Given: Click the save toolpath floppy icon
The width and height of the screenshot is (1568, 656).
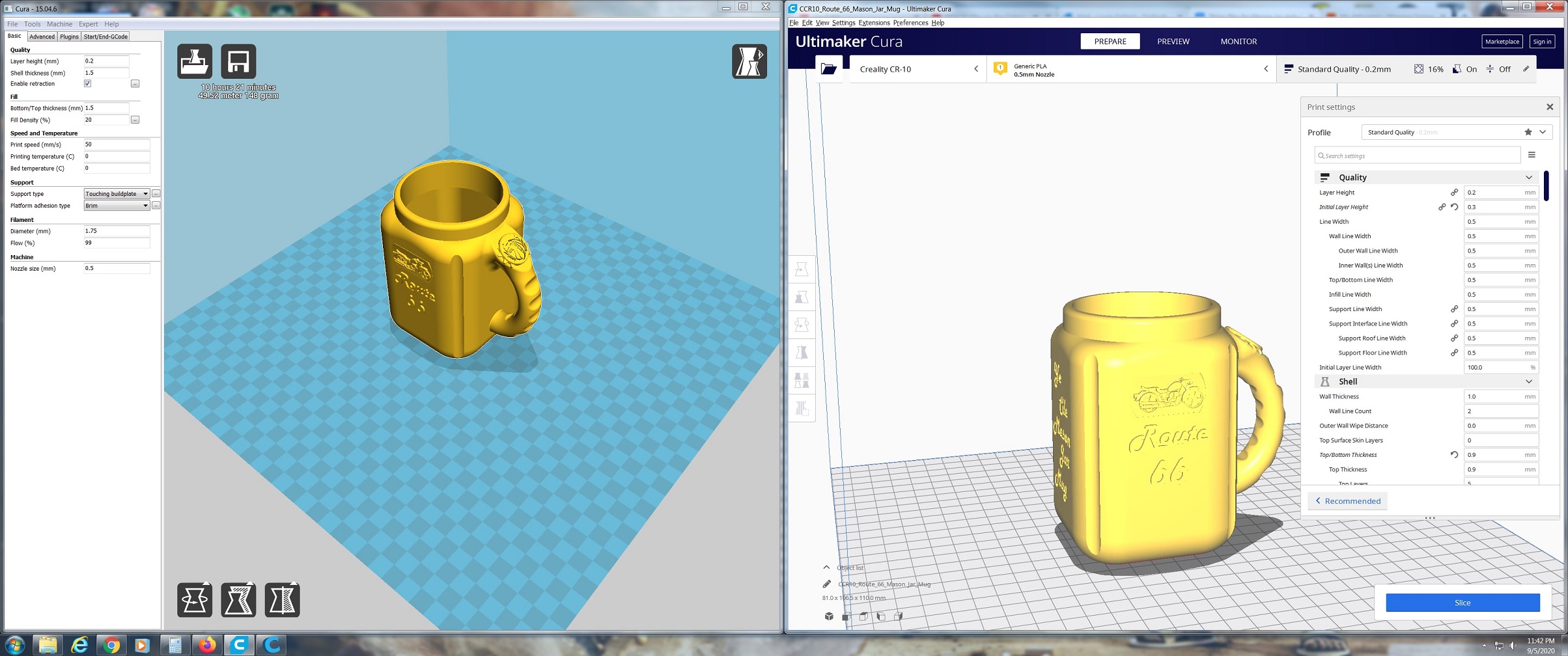Looking at the screenshot, I should click(x=238, y=62).
